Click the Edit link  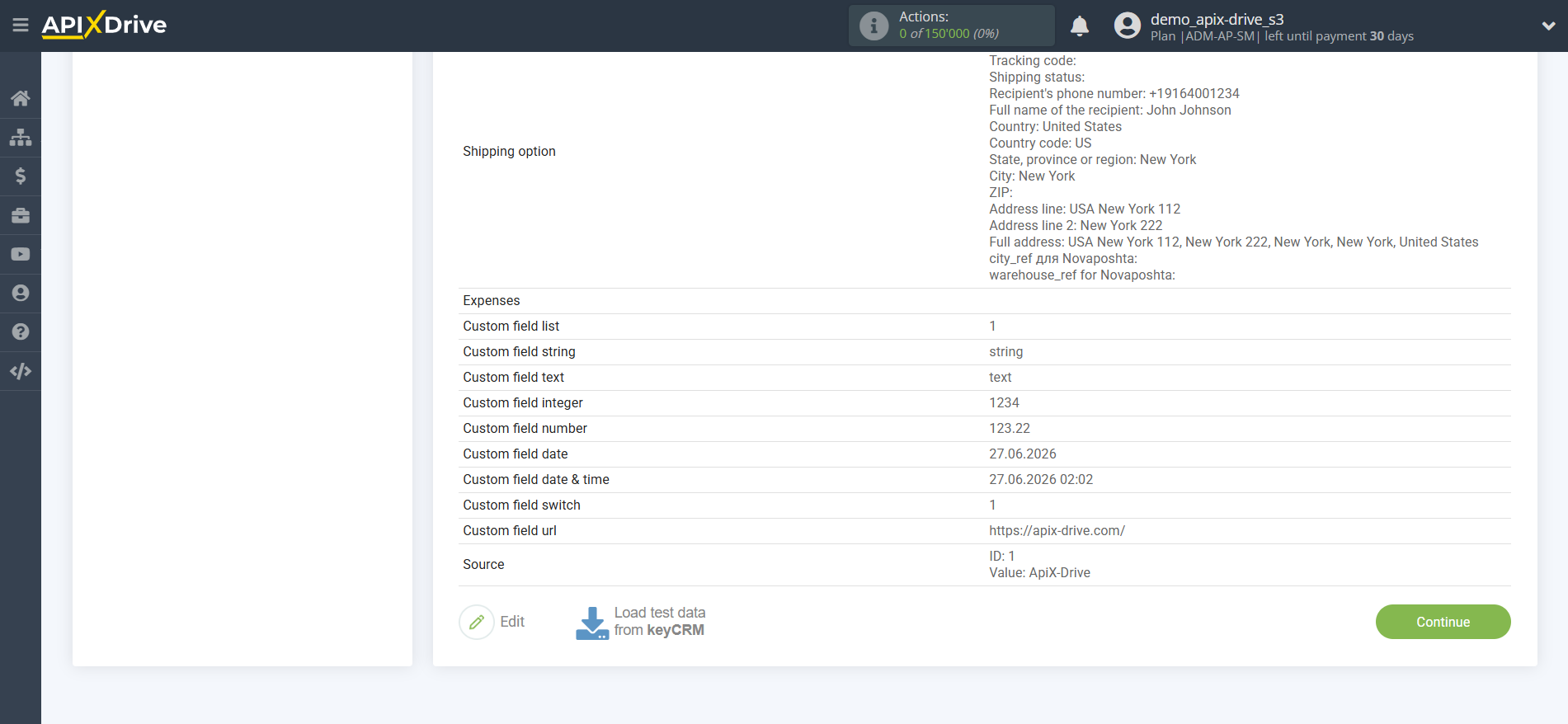pos(512,622)
